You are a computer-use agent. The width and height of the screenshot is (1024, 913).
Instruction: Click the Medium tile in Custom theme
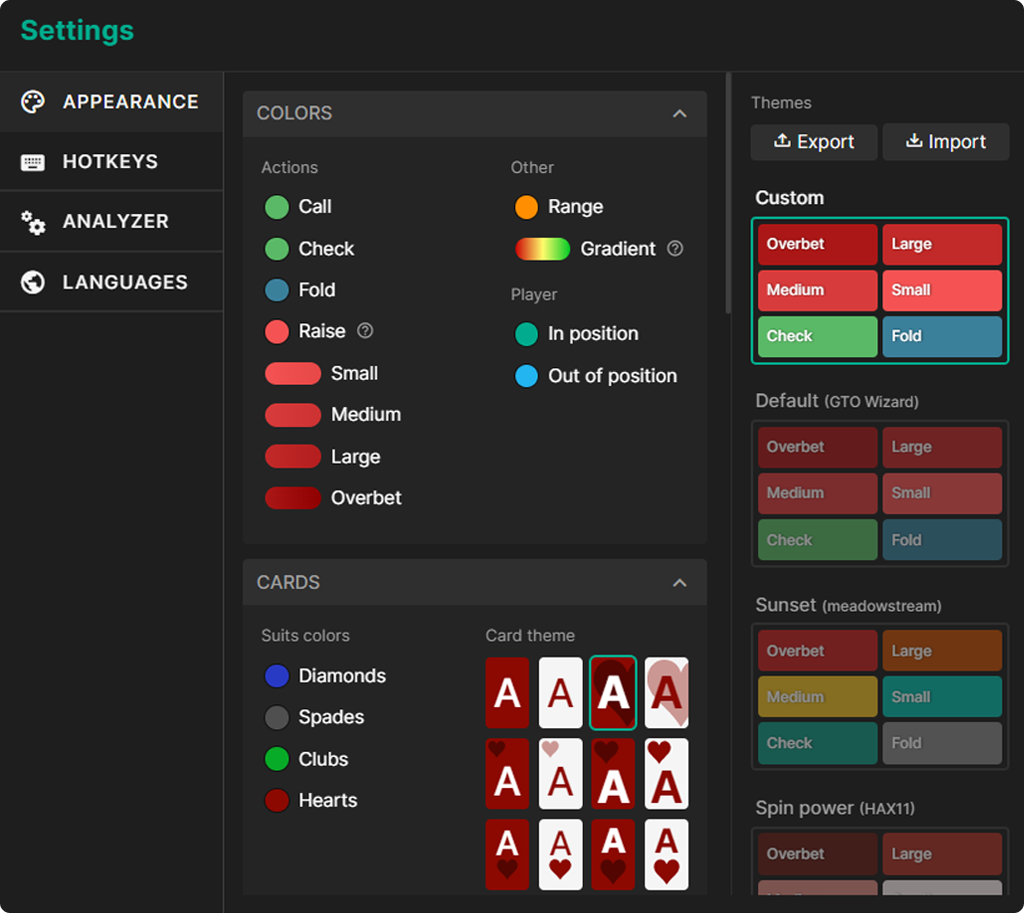coord(818,290)
